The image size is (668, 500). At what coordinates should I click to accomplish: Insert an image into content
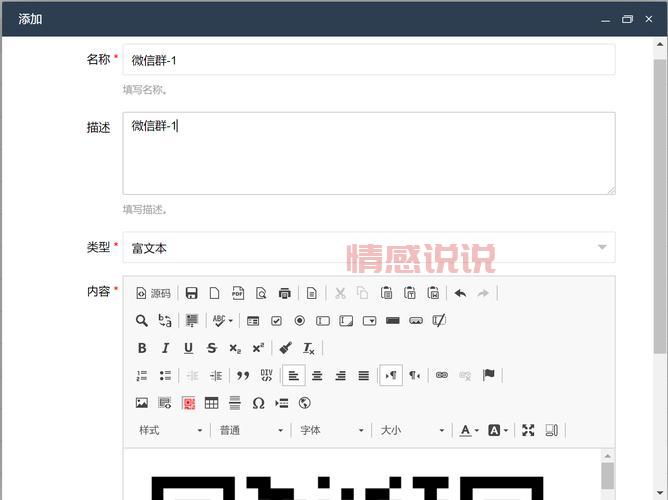(142, 402)
